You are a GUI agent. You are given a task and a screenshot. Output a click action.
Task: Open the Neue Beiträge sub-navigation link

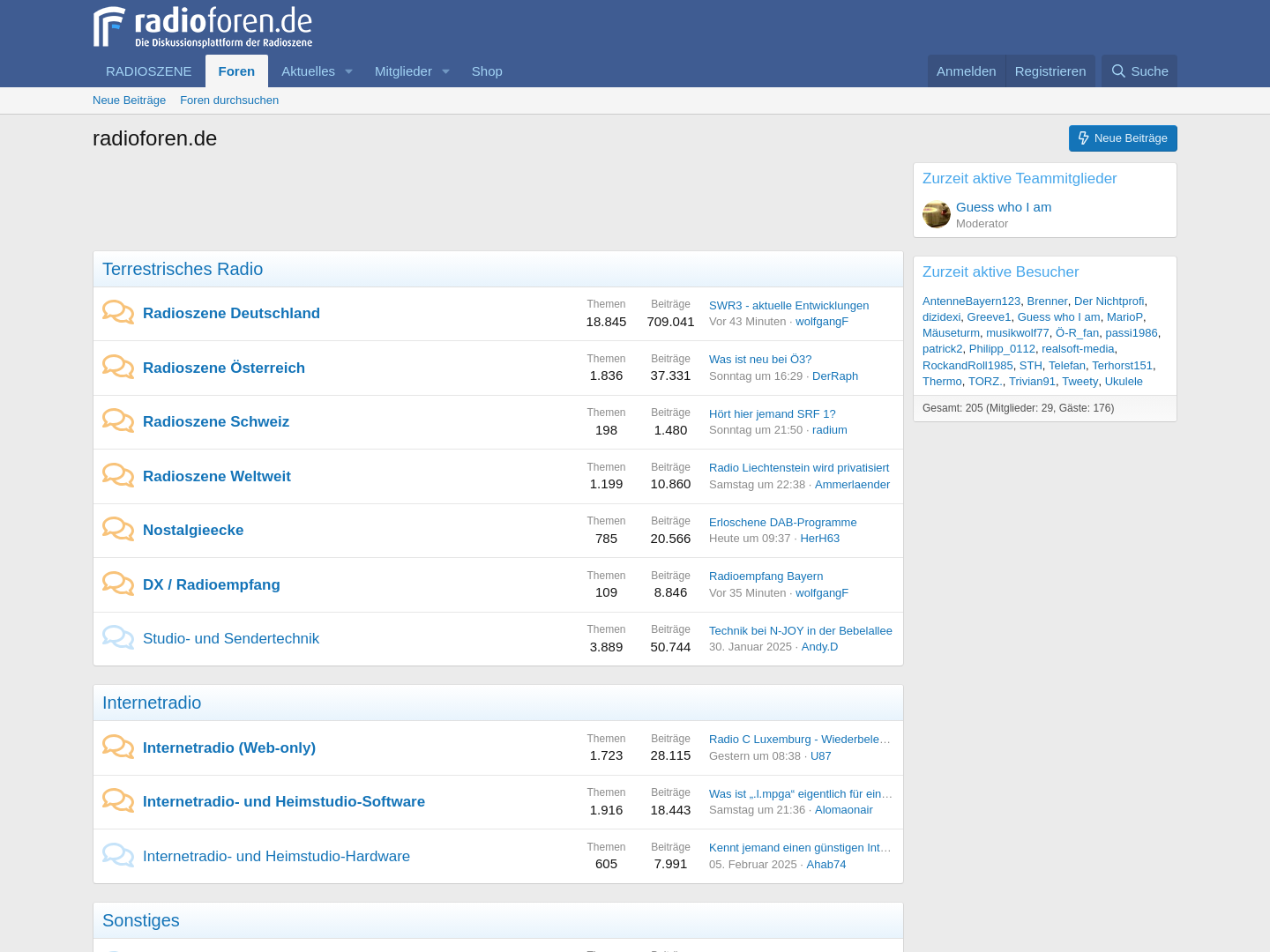coord(129,100)
